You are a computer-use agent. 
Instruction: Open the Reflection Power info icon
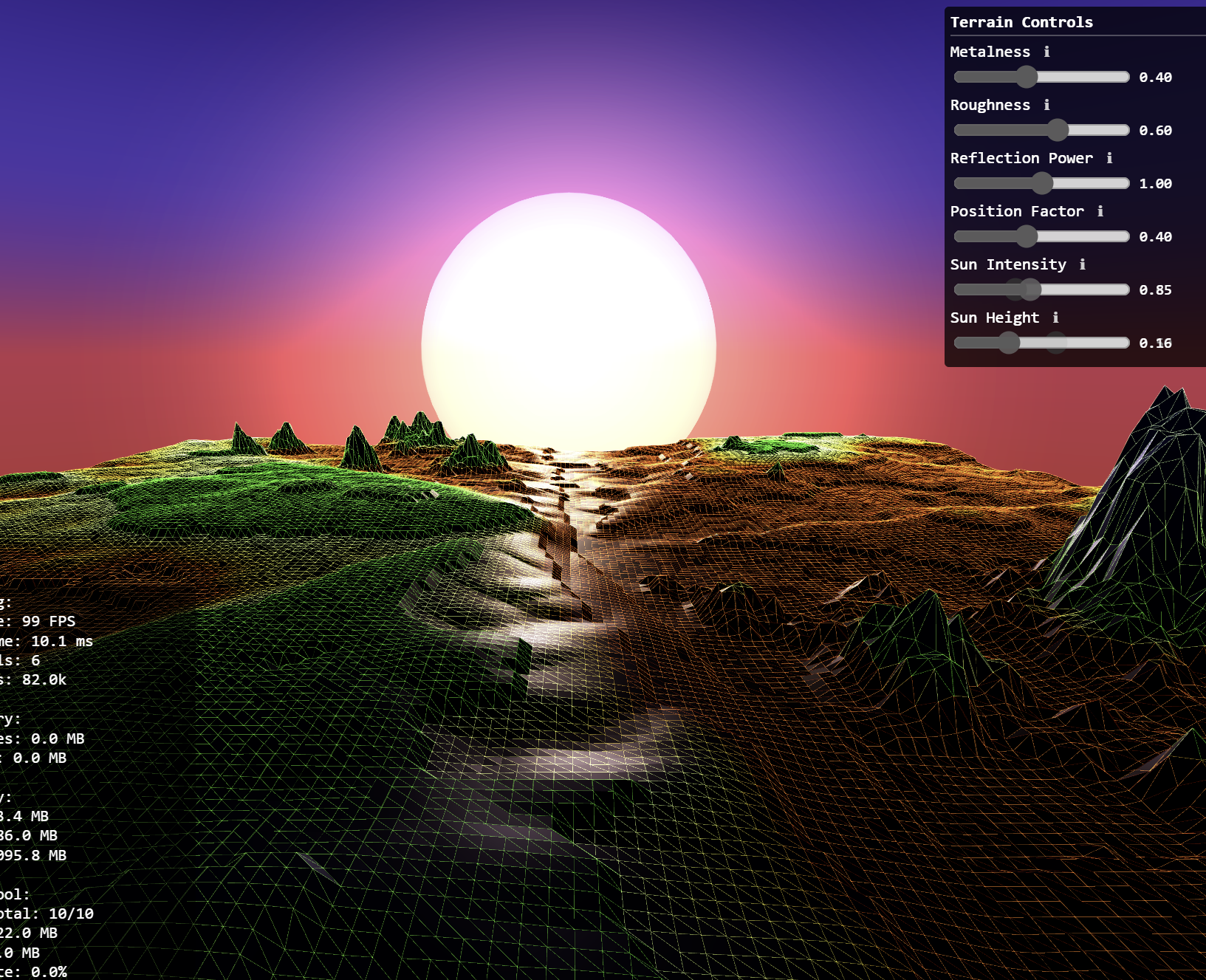click(x=1109, y=158)
